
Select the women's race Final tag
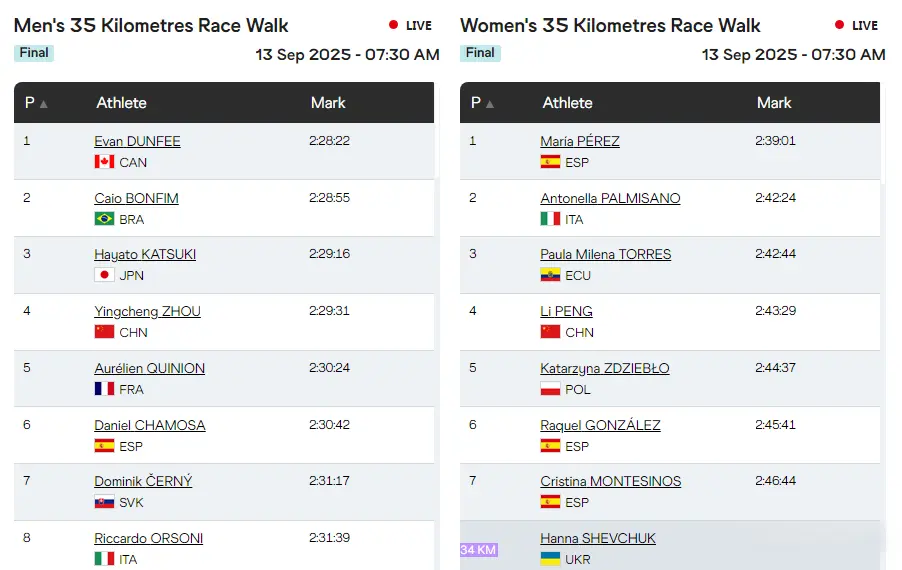tap(480, 53)
